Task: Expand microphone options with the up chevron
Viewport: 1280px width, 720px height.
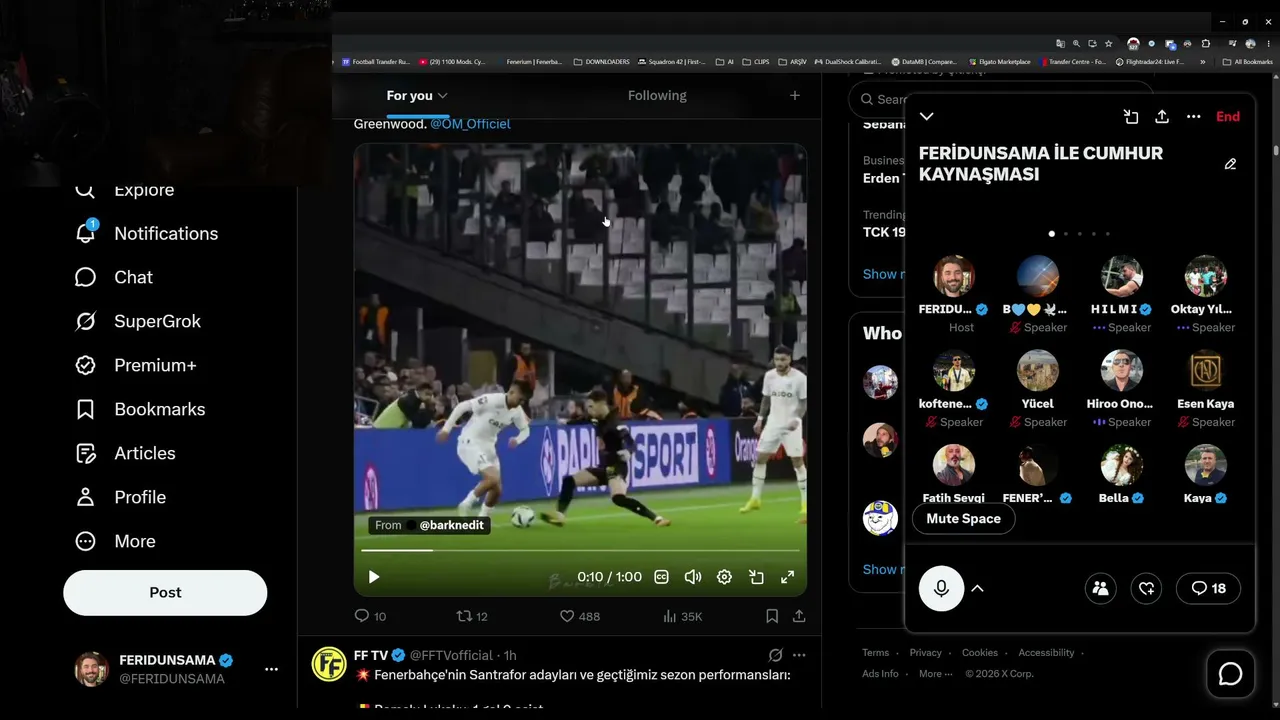Action: (x=978, y=588)
